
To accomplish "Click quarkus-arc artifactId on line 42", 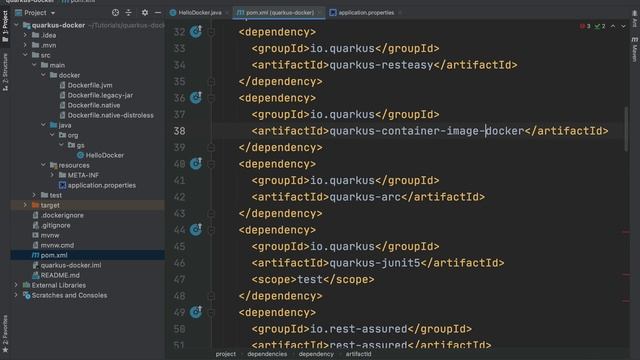I will (365, 197).
